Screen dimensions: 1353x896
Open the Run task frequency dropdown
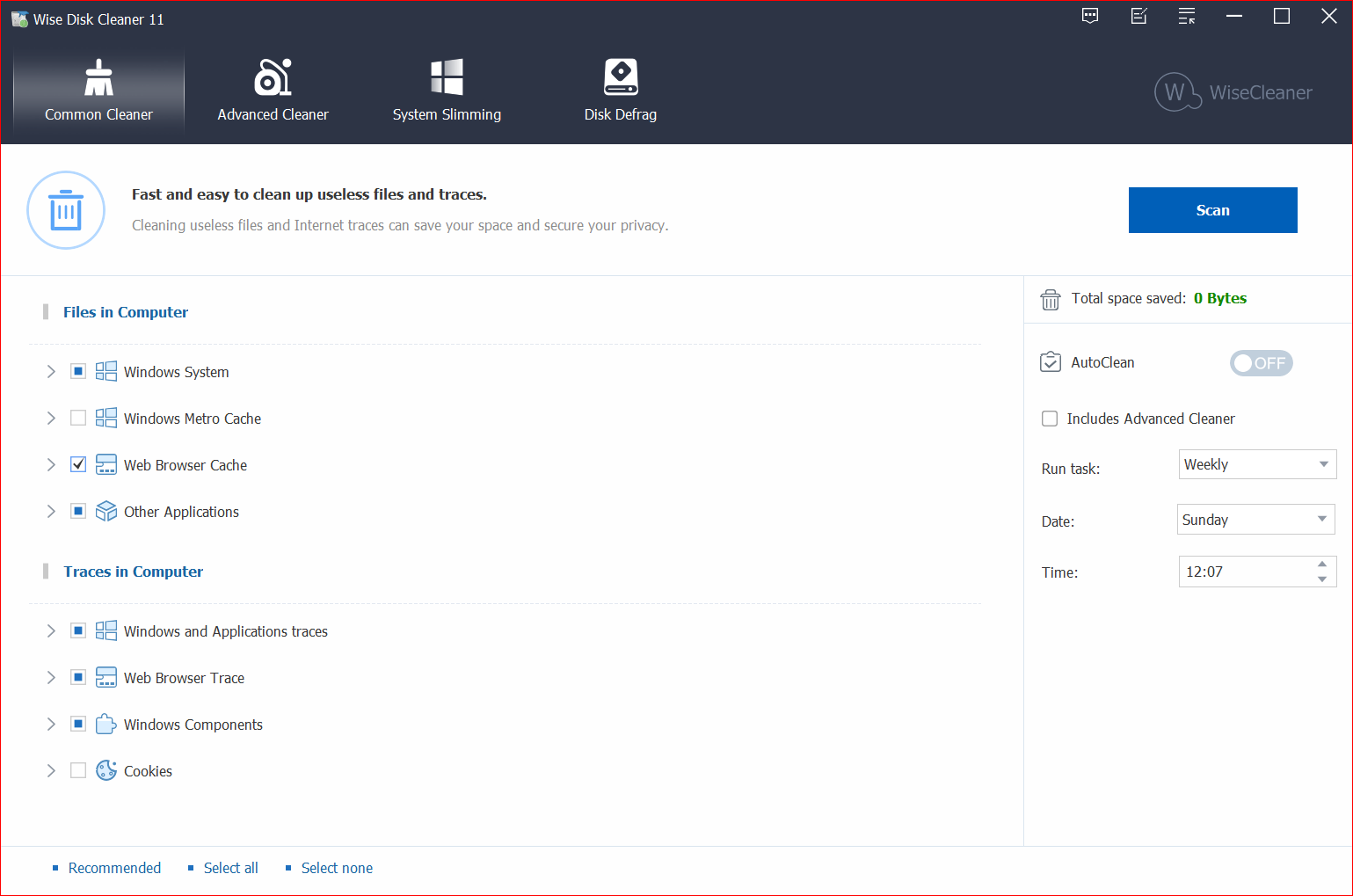pyautogui.click(x=1256, y=463)
